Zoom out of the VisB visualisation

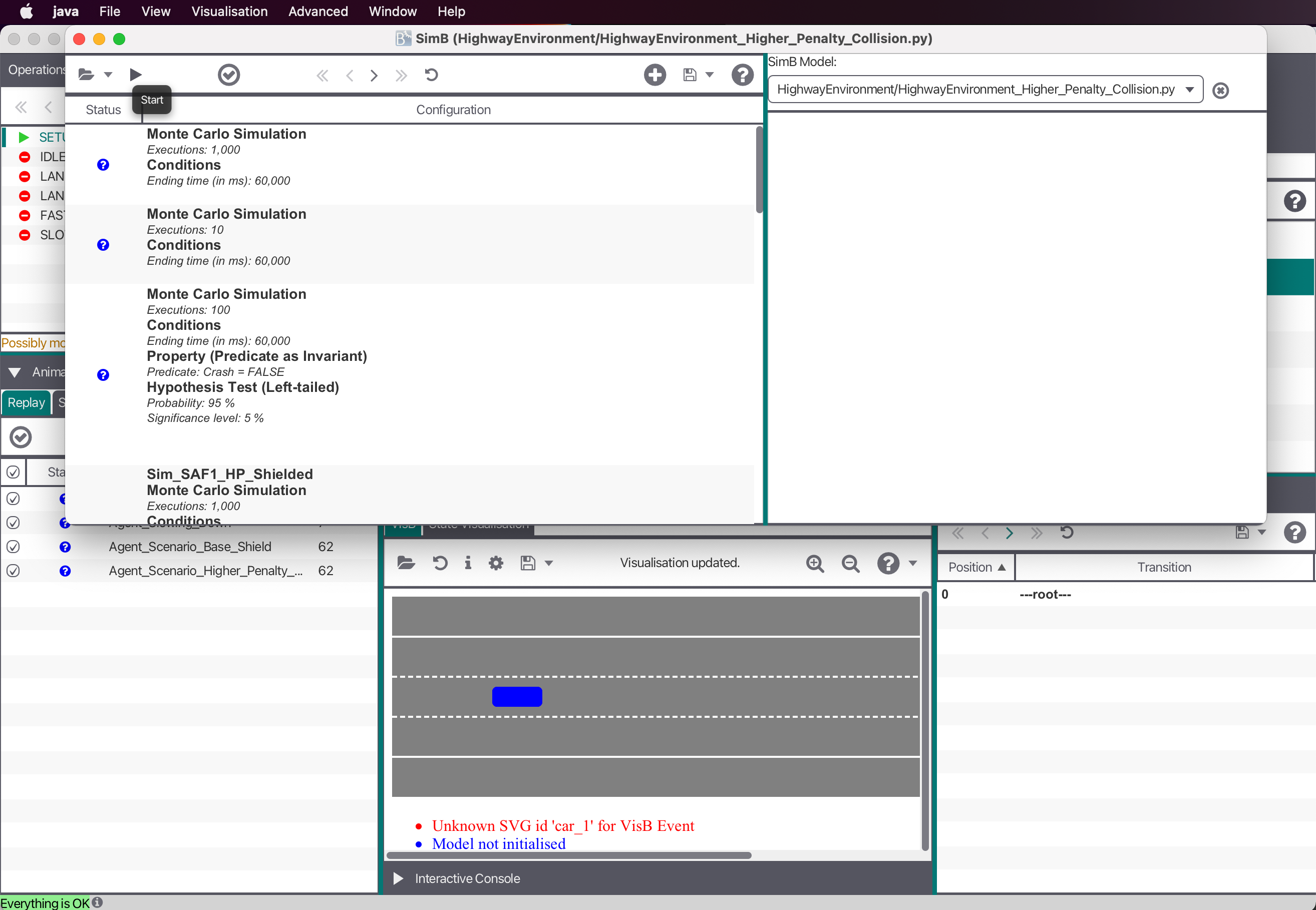tap(850, 564)
